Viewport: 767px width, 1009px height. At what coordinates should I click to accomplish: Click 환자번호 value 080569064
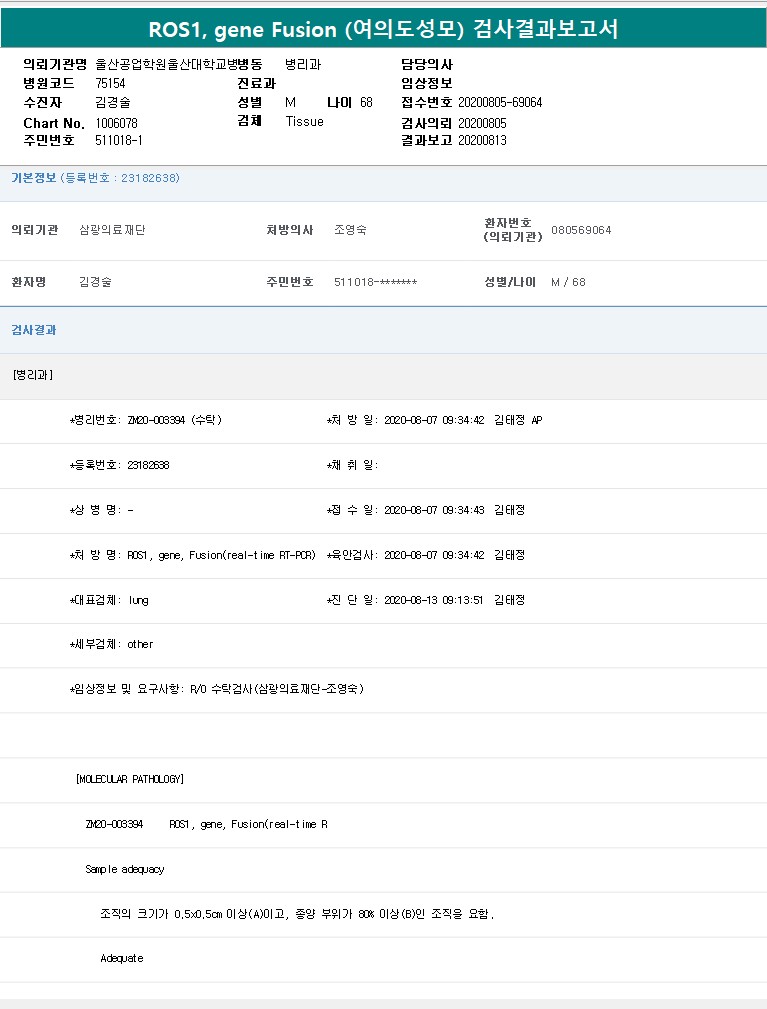(581, 230)
